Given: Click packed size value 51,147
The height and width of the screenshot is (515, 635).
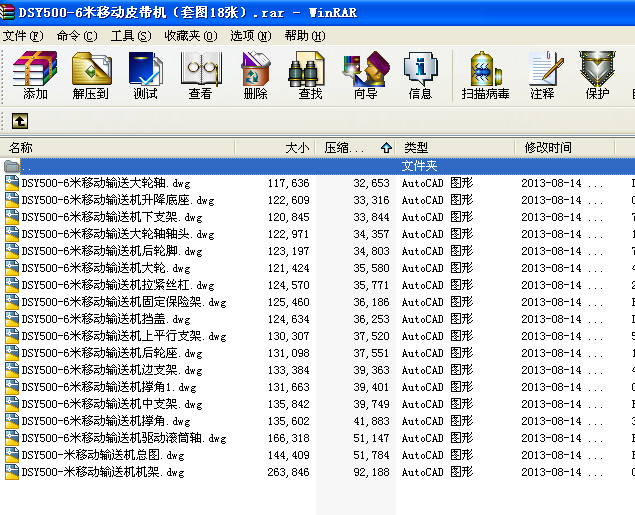Looking at the screenshot, I should point(371,438).
